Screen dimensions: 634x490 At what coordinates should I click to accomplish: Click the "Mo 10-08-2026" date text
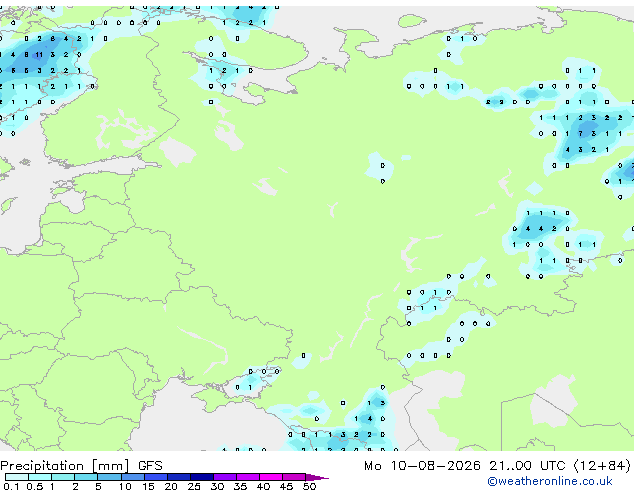click(x=422, y=466)
